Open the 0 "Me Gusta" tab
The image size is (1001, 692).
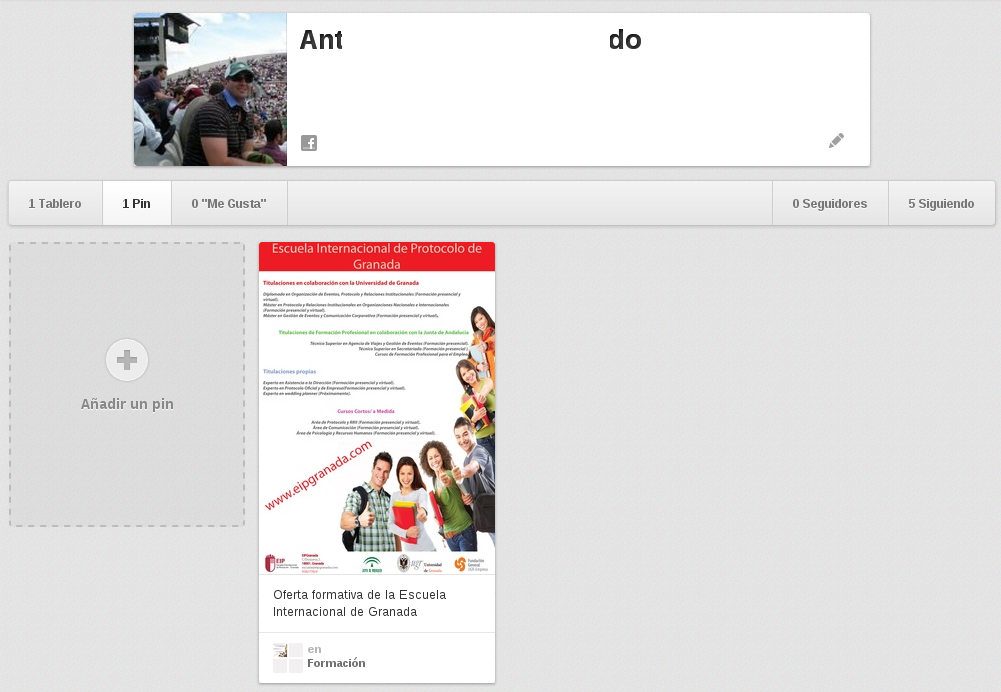click(x=229, y=203)
